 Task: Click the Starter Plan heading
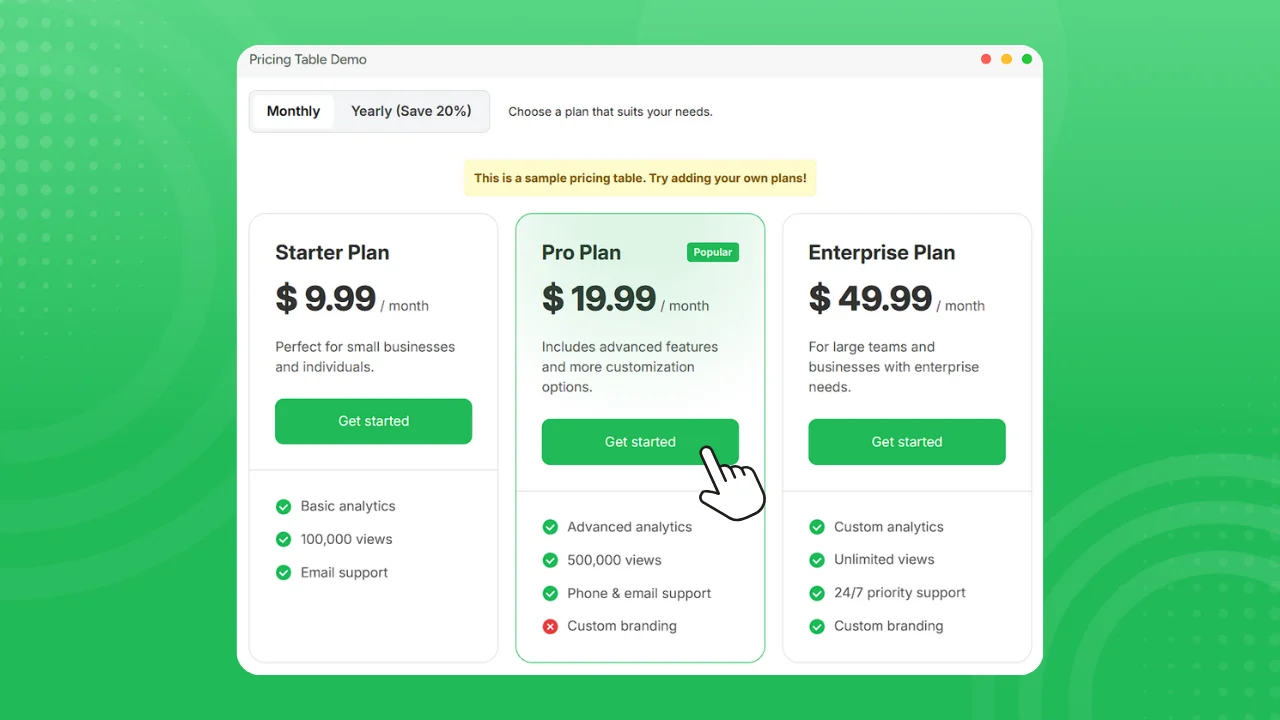(332, 253)
